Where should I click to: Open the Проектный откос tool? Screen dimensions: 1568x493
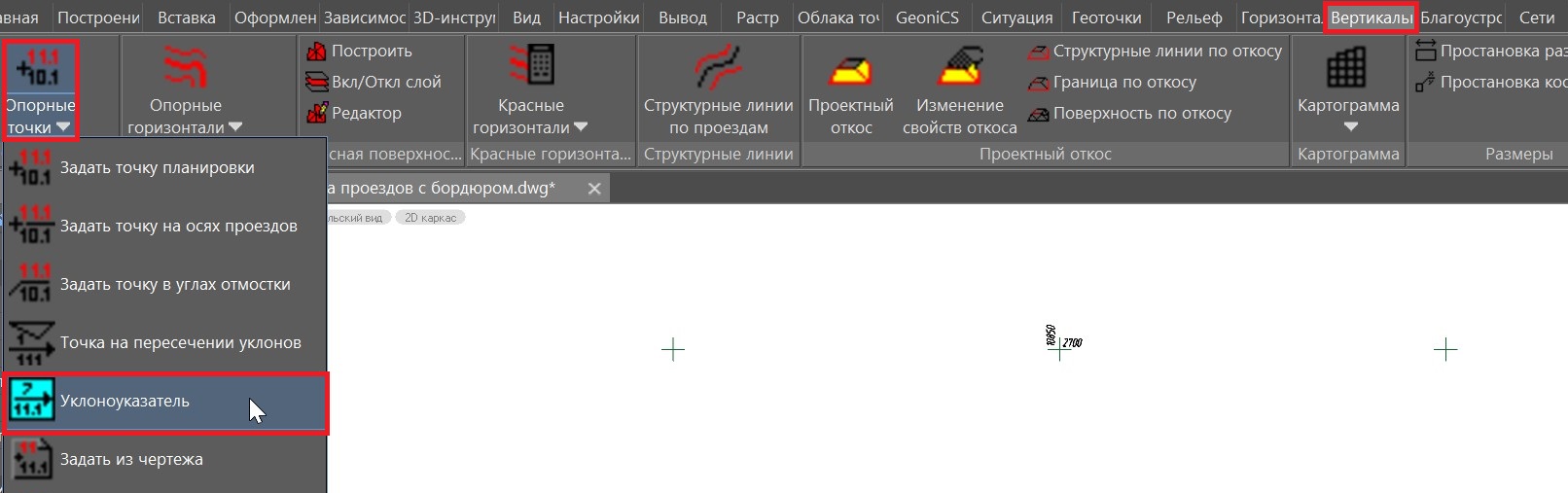pyautogui.click(x=850, y=89)
